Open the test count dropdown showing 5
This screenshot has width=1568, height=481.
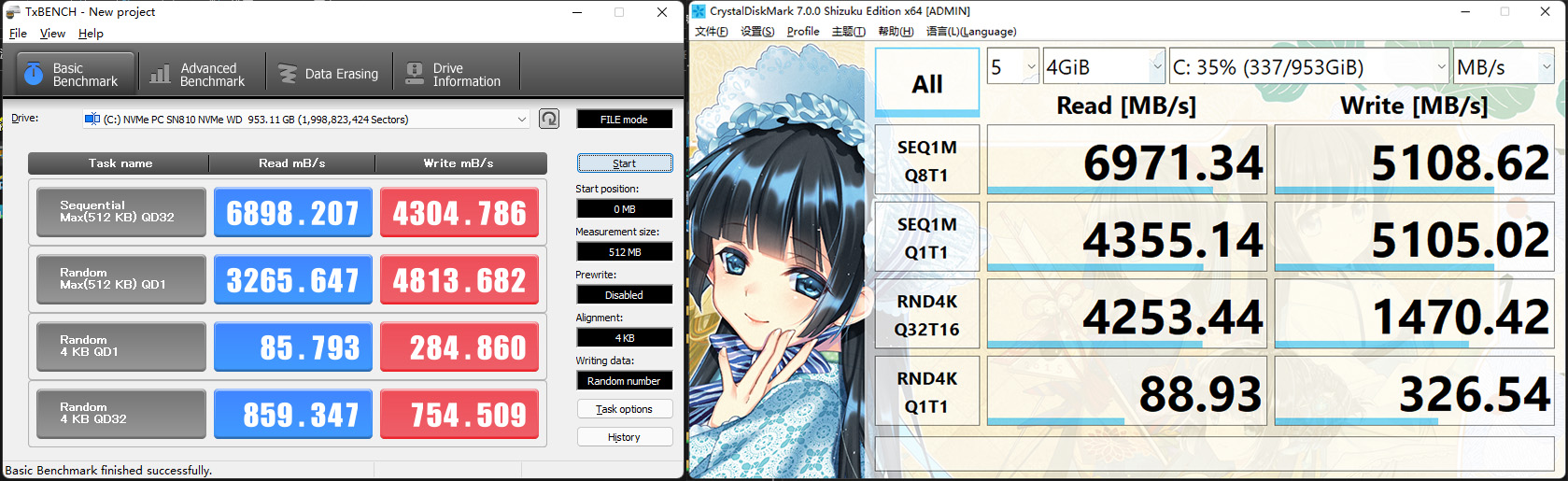pos(1013,66)
